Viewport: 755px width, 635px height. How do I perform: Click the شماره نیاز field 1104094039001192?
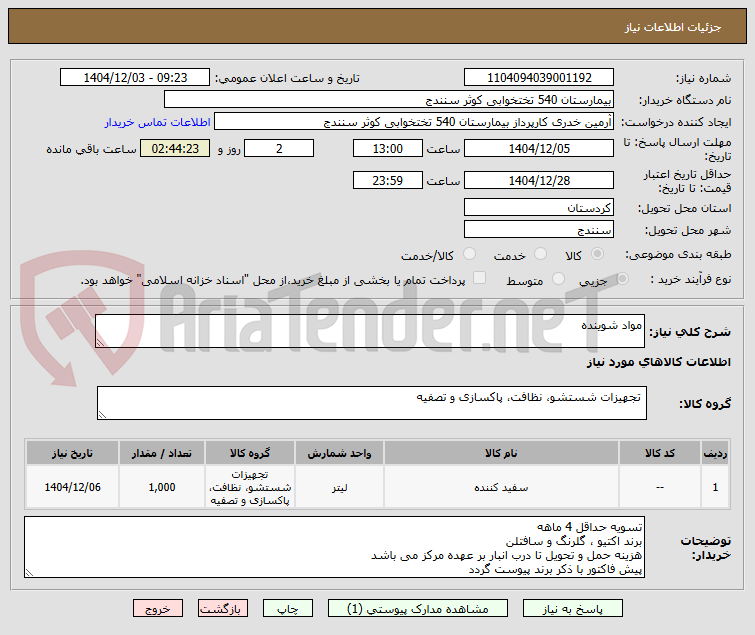coord(539,78)
